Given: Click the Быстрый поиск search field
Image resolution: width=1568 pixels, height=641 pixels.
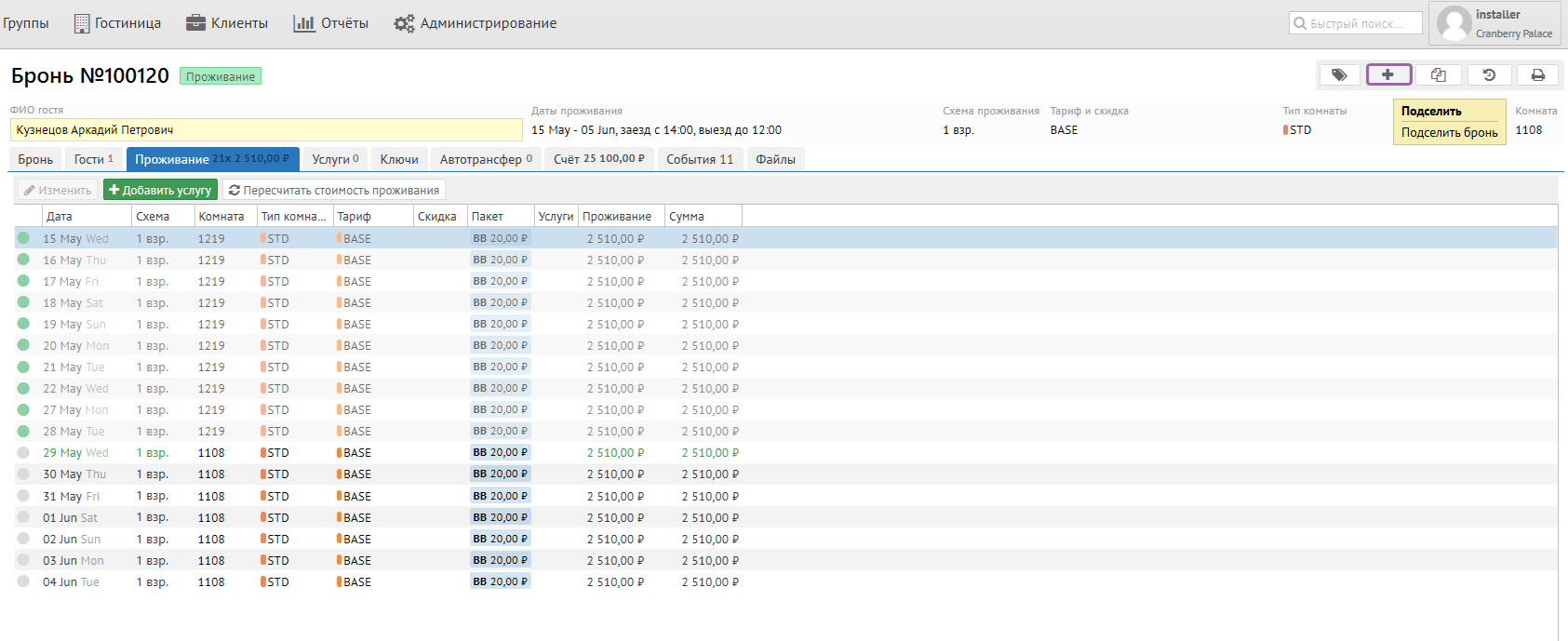Looking at the screenshot, I should point(1356,23).
